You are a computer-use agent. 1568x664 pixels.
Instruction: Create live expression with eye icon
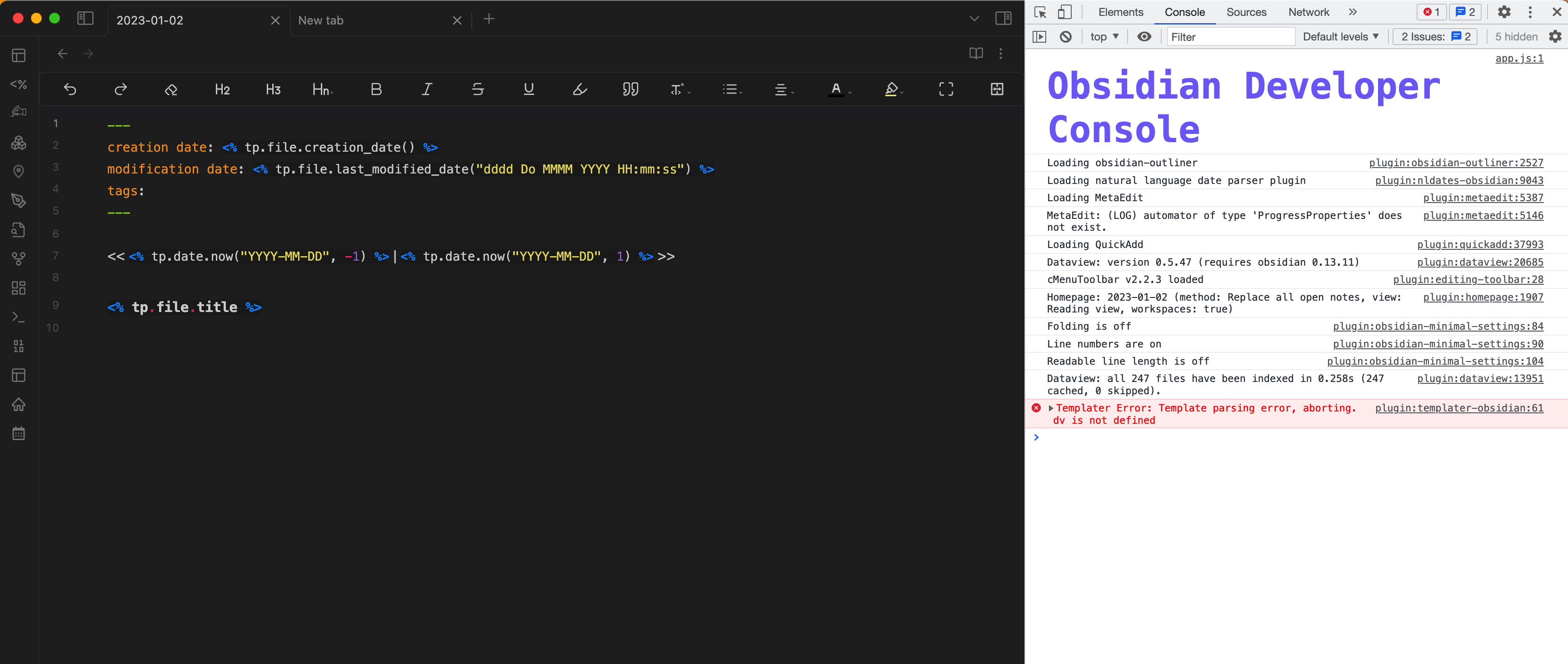point(1144,36)
